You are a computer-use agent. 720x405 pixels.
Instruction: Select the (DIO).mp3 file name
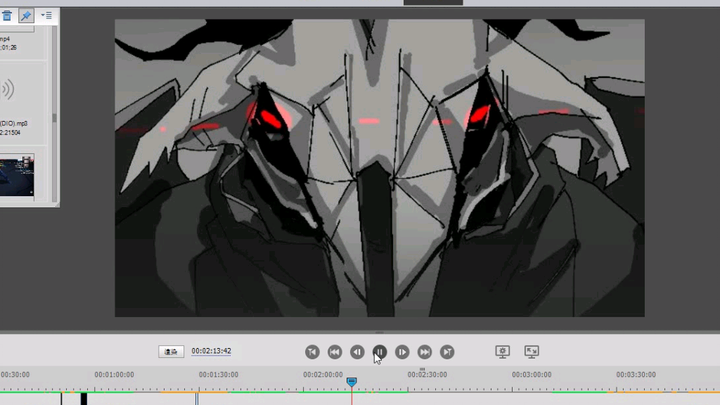coord(14,124)
